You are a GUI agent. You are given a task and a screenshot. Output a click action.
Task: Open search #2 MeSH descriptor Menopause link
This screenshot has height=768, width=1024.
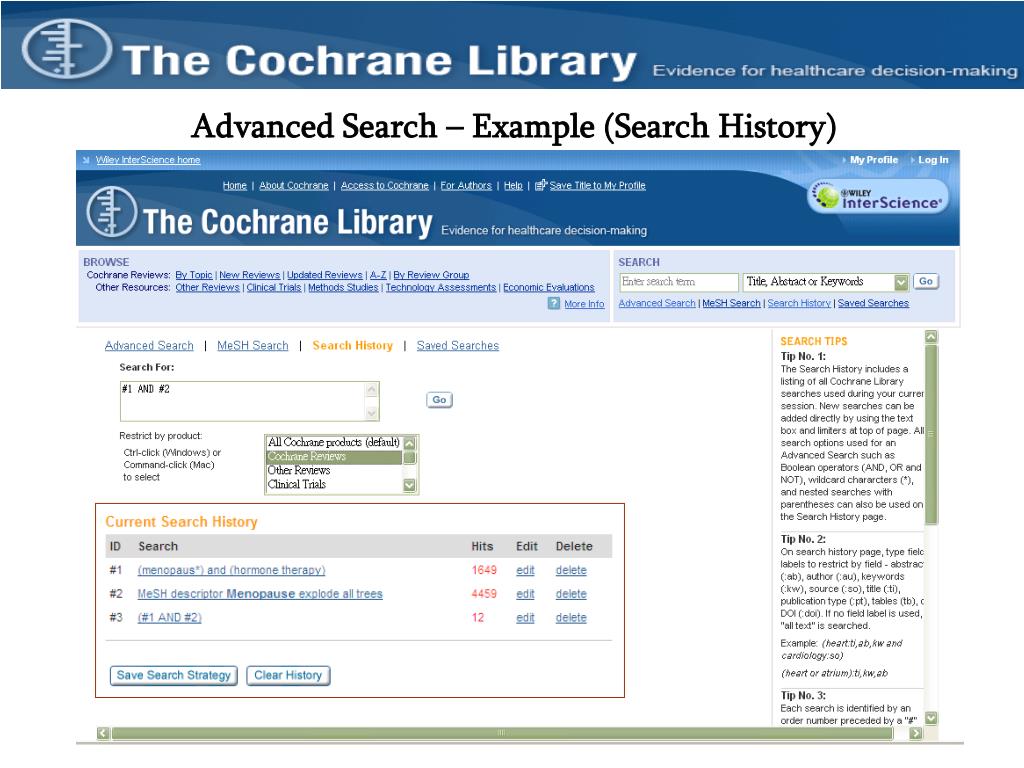[260, 594]
